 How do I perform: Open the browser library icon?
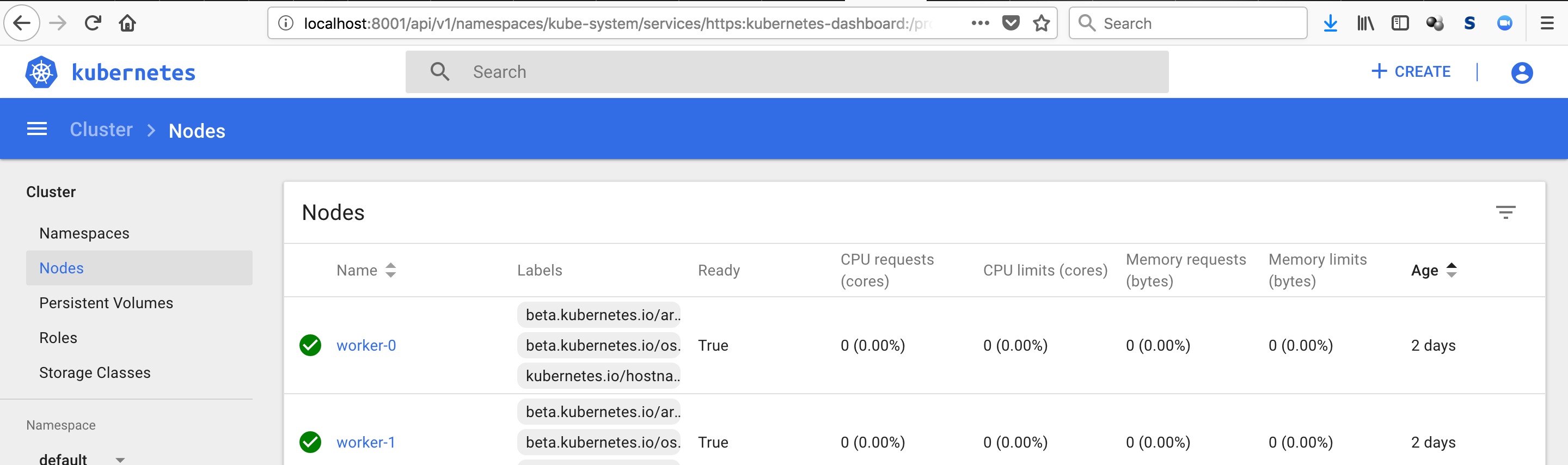(1365, 23)
